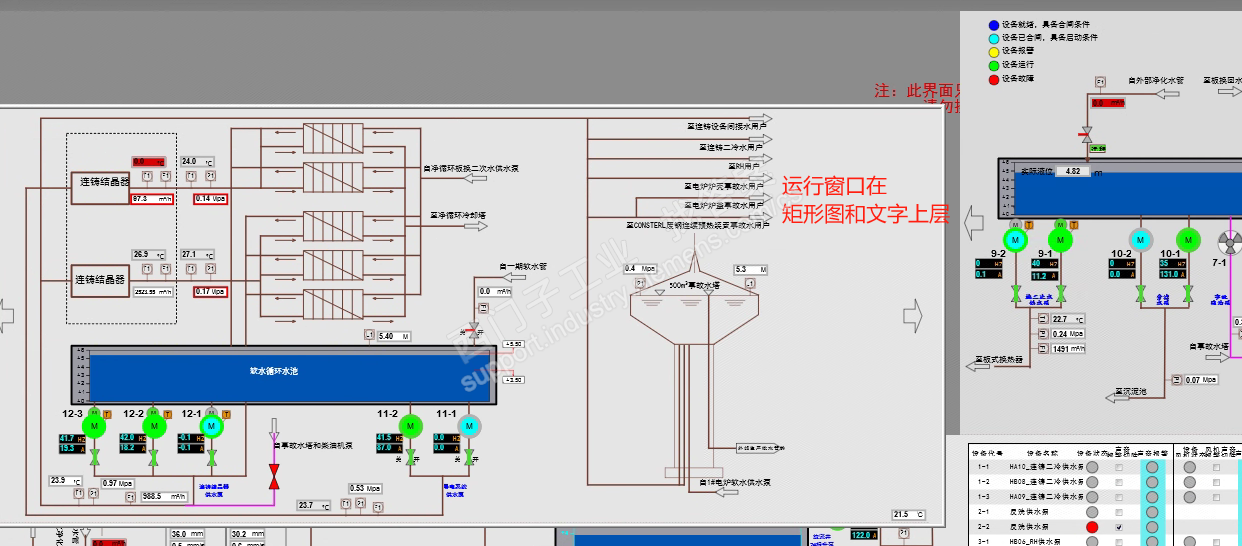Click the 0.53 Mpa pressure value
This screenshot has height=546, width=1242.
[365, 488]
